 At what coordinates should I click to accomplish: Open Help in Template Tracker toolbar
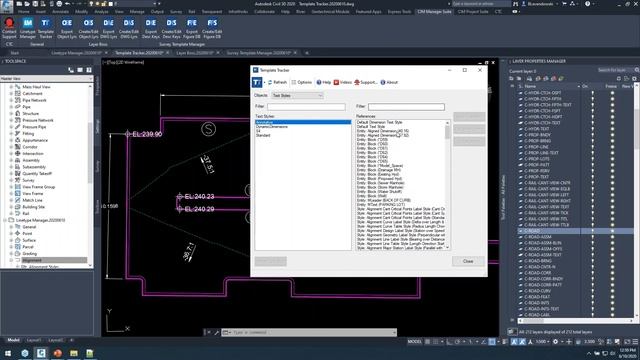click(324, 82)
